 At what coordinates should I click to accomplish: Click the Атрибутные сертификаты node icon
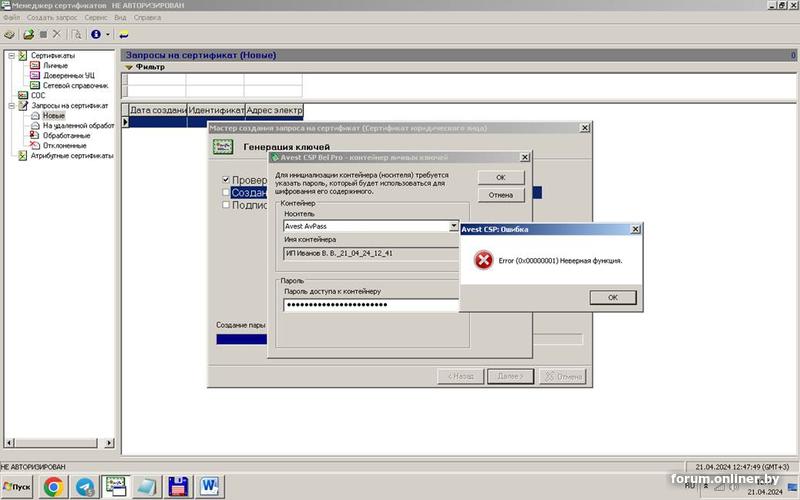[22, 156]
